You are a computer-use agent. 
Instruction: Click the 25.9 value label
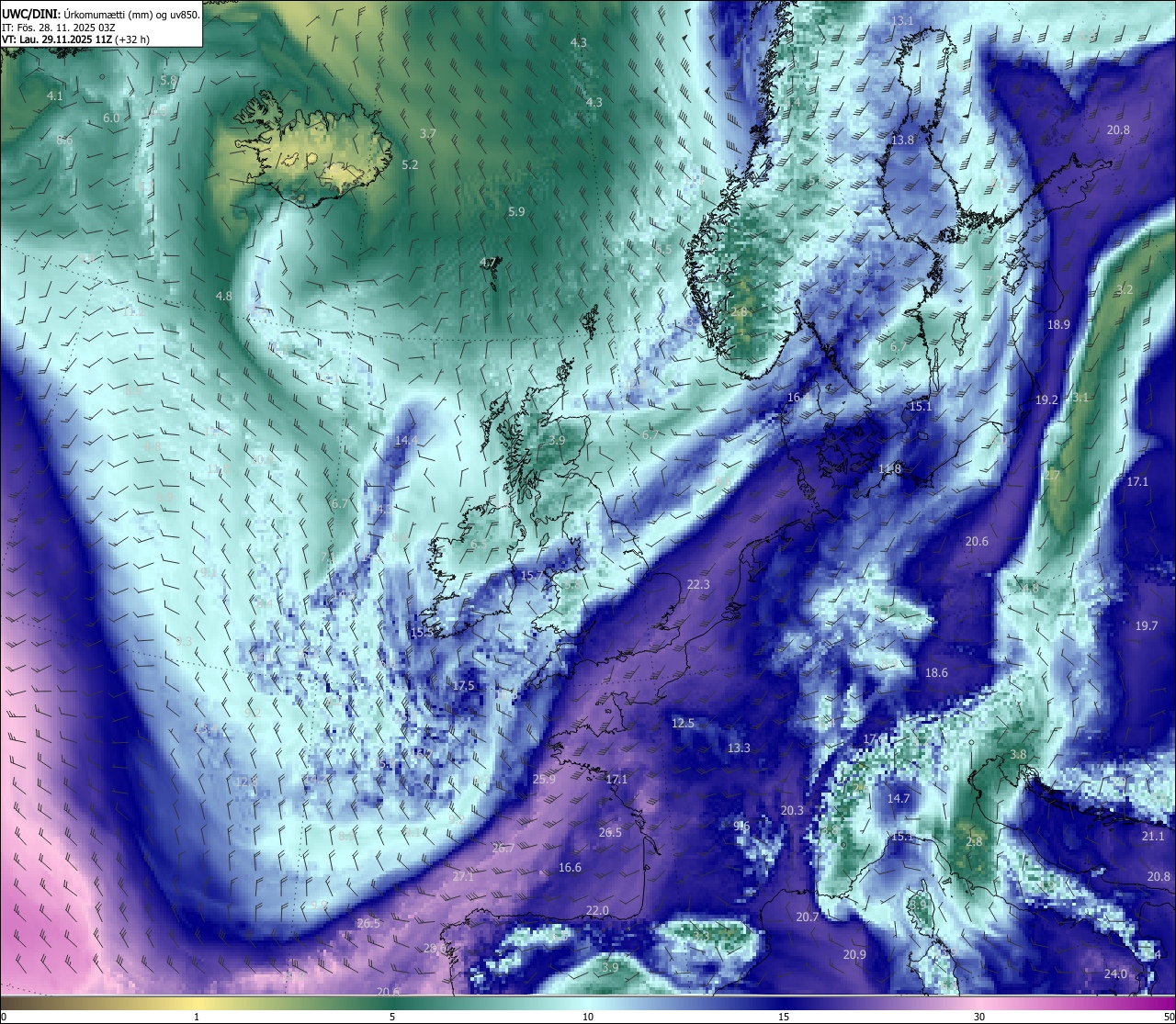pyautogui.click(x=544, y=780)
